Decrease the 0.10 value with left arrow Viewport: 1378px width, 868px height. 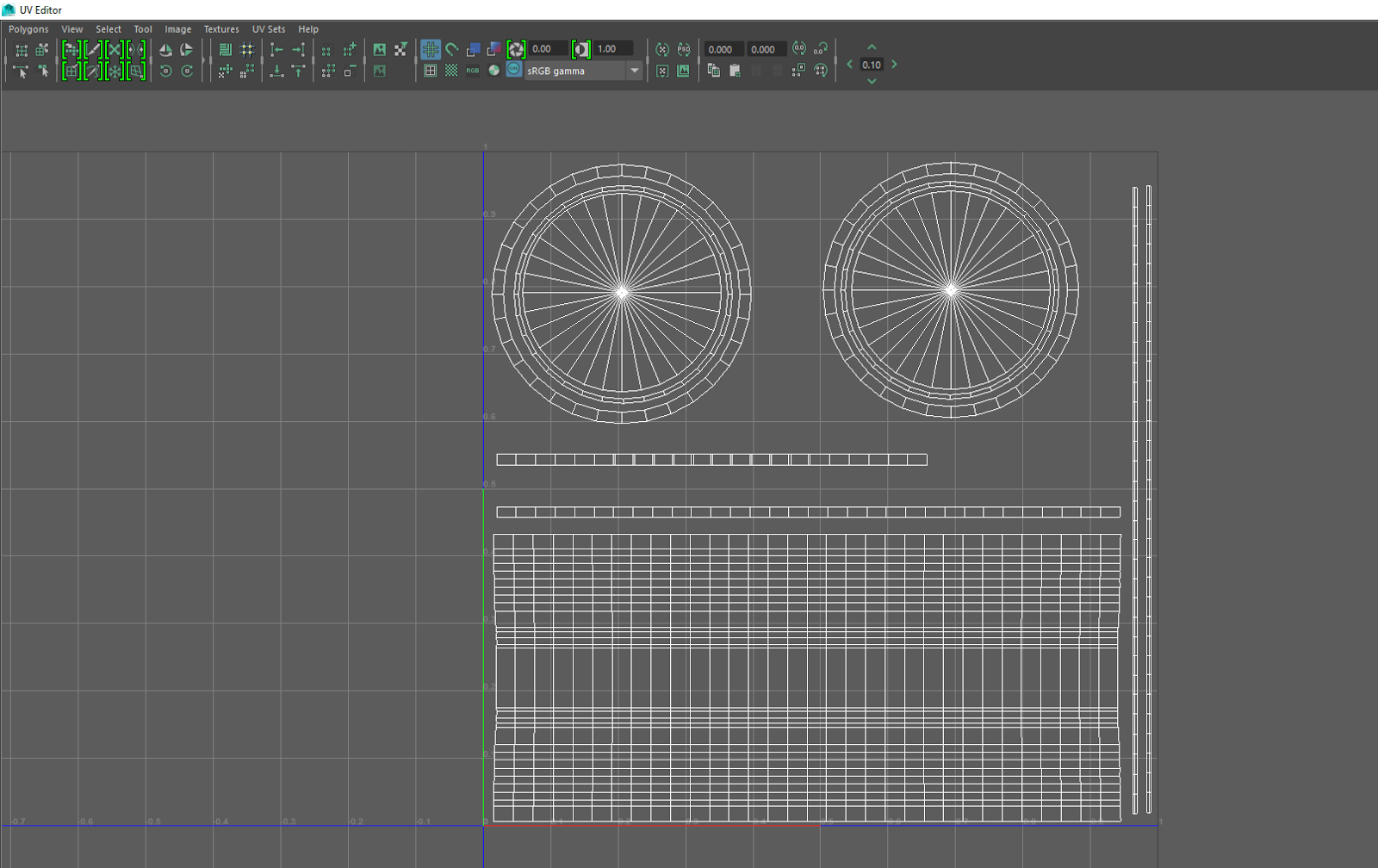coord(849,64)
